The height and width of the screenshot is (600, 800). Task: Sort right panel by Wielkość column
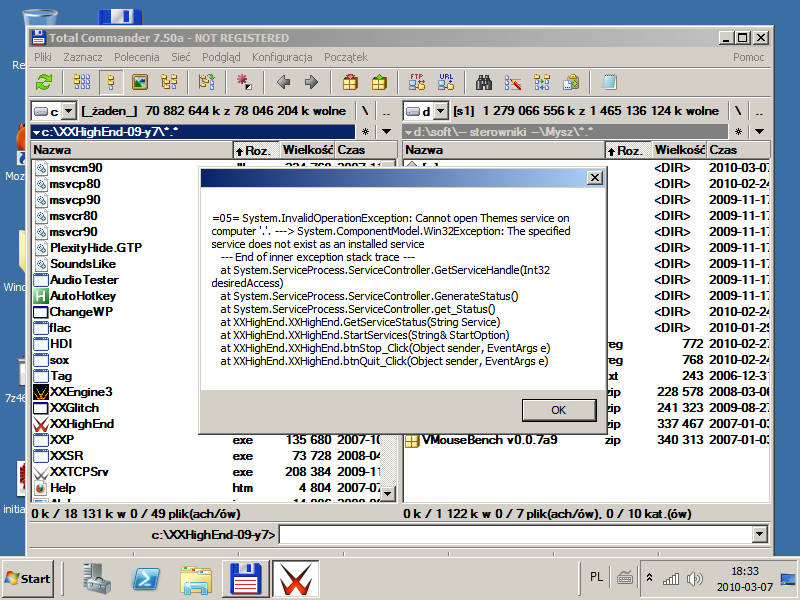pyautogui.click(x=679, y=150)
